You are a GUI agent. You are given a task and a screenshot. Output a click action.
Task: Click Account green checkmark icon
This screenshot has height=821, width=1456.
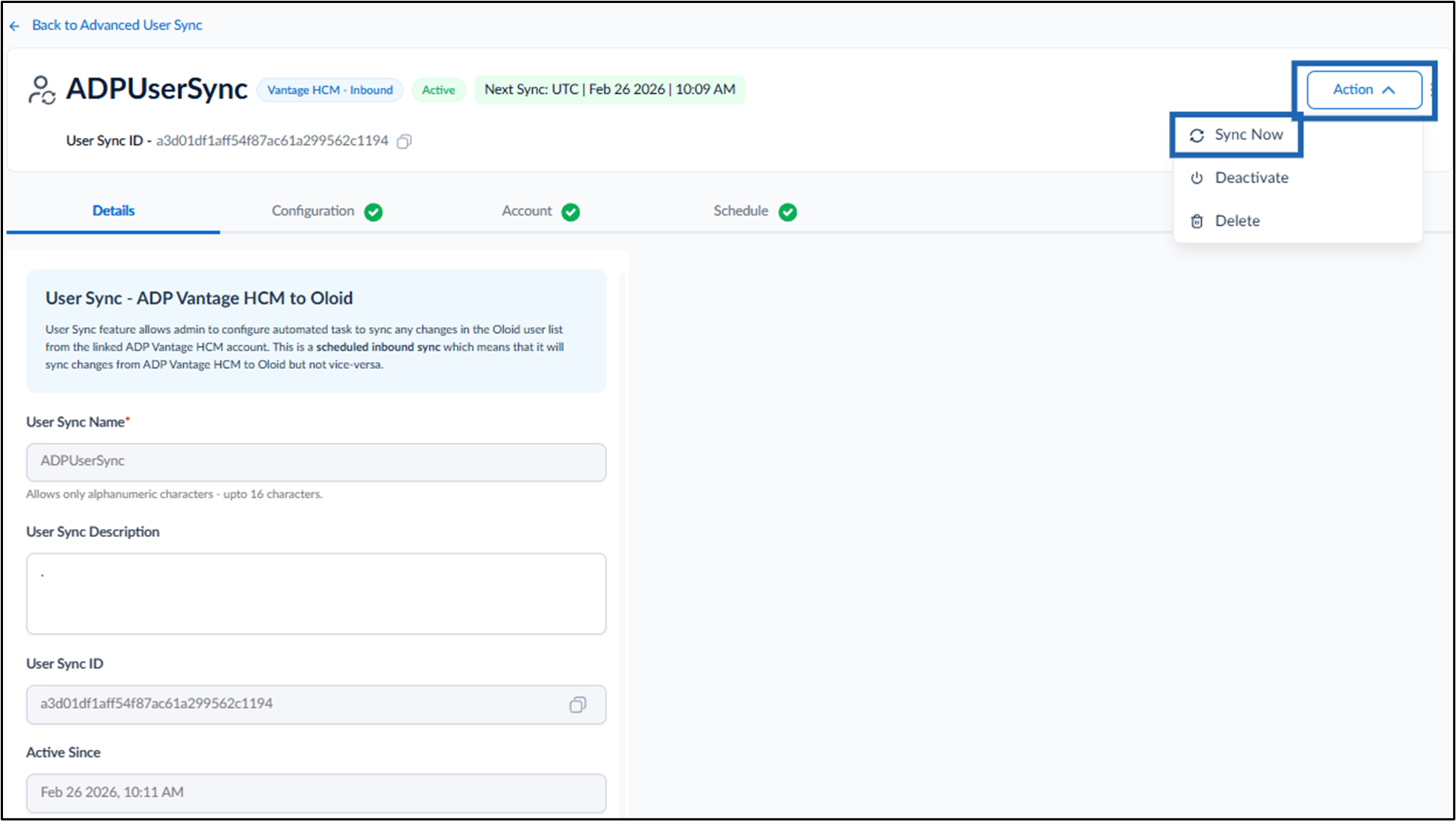571,212
